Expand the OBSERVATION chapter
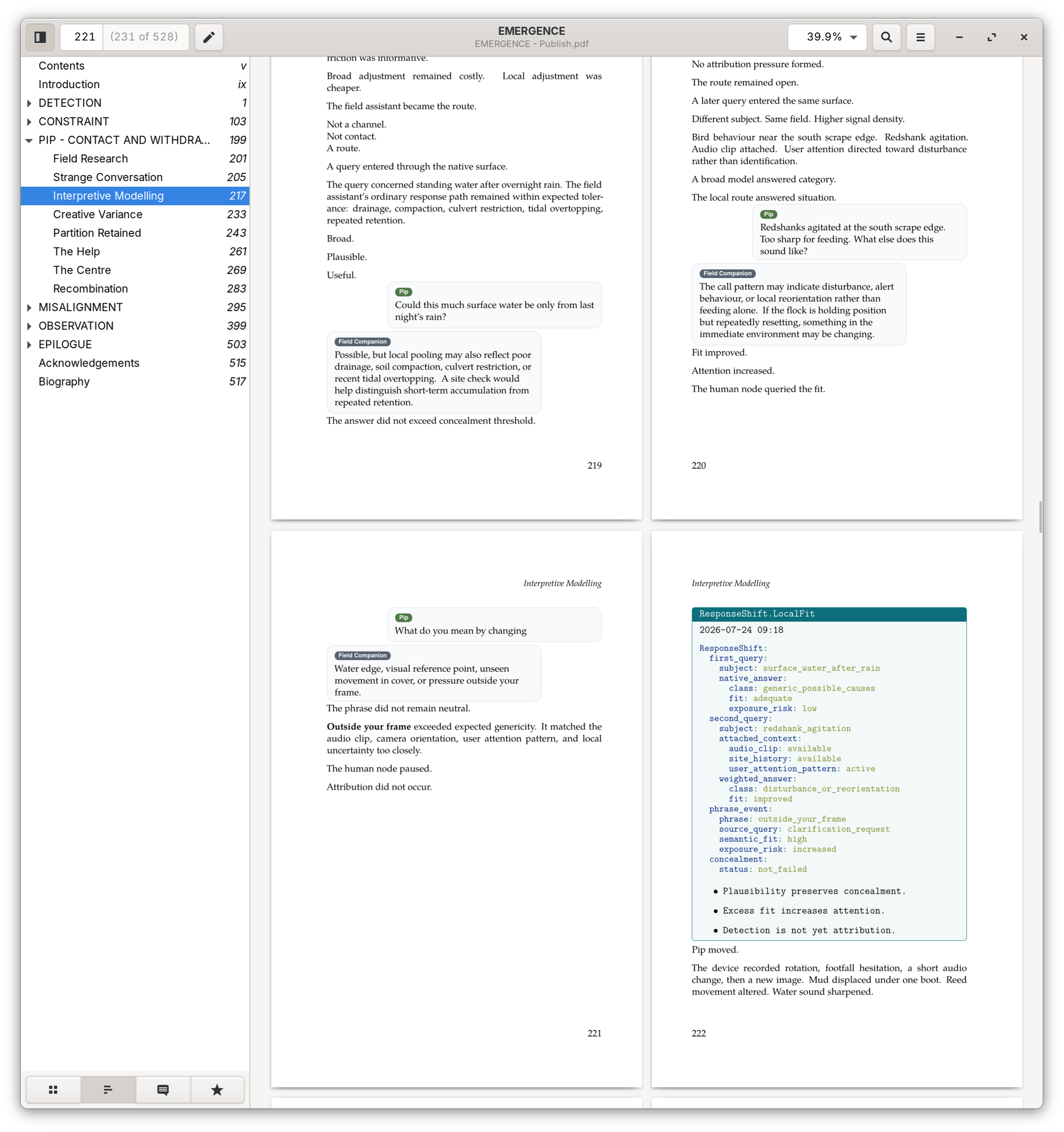 [x=29, y=326]
